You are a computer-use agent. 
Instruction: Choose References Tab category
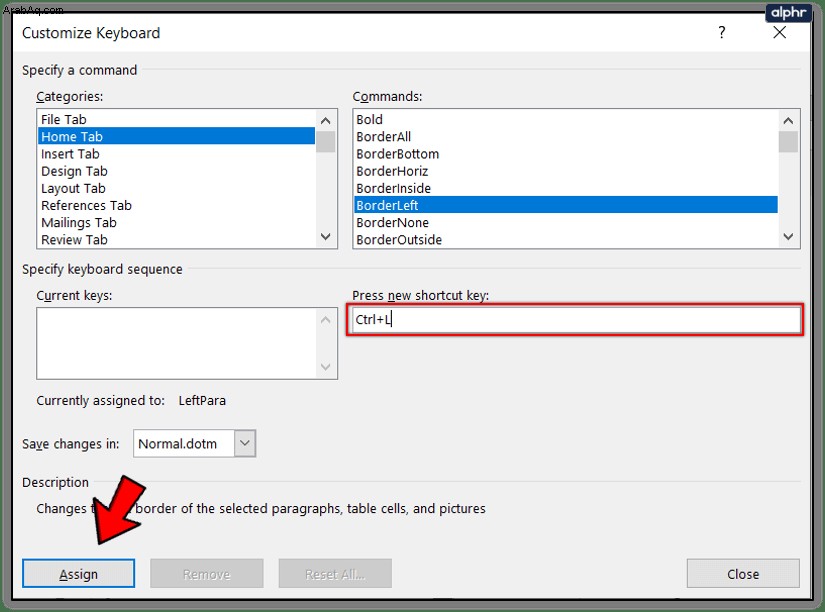click(x=177, y=205)
